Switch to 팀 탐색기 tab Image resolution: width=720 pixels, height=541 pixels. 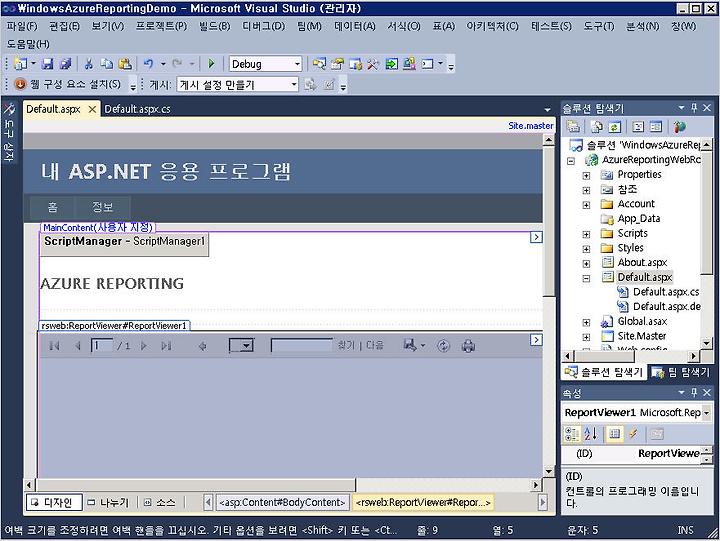[x=681, y=372]
